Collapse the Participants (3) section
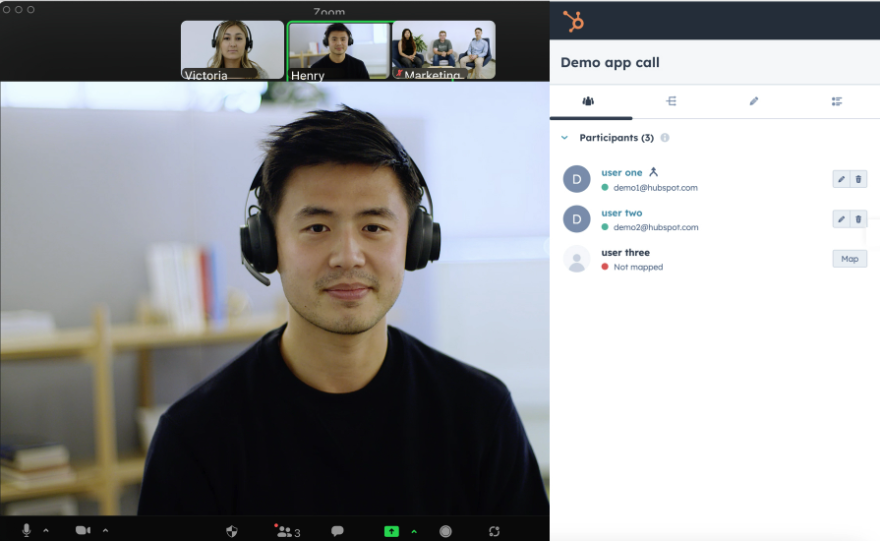880x541 pixels. [x=565, y=137]
